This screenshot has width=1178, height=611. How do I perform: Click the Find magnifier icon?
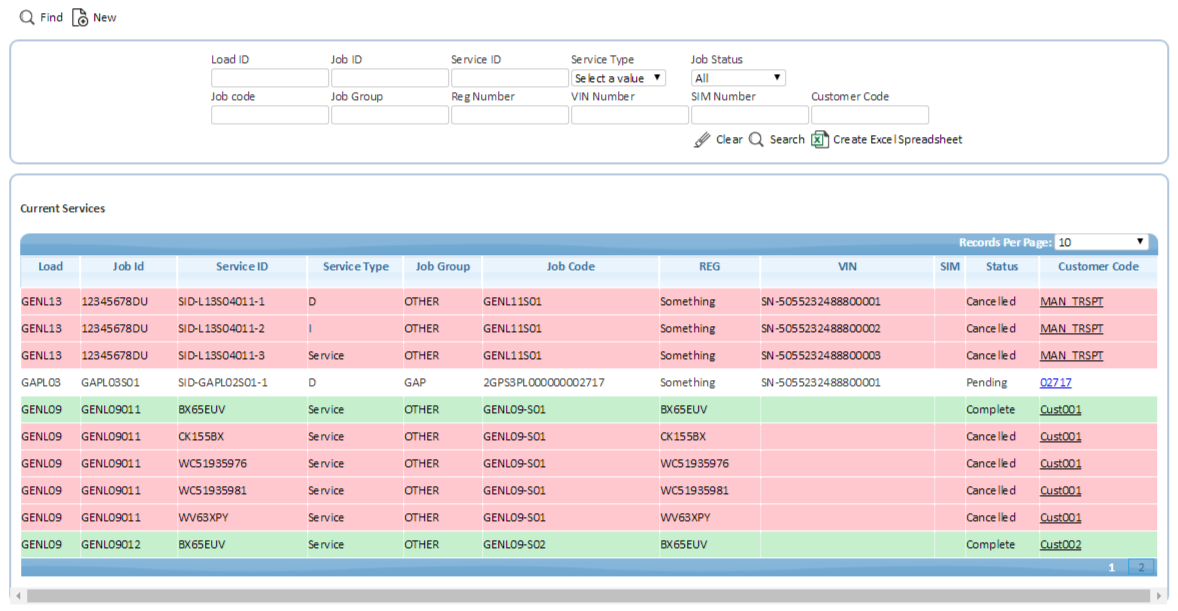tap(27, 17)
